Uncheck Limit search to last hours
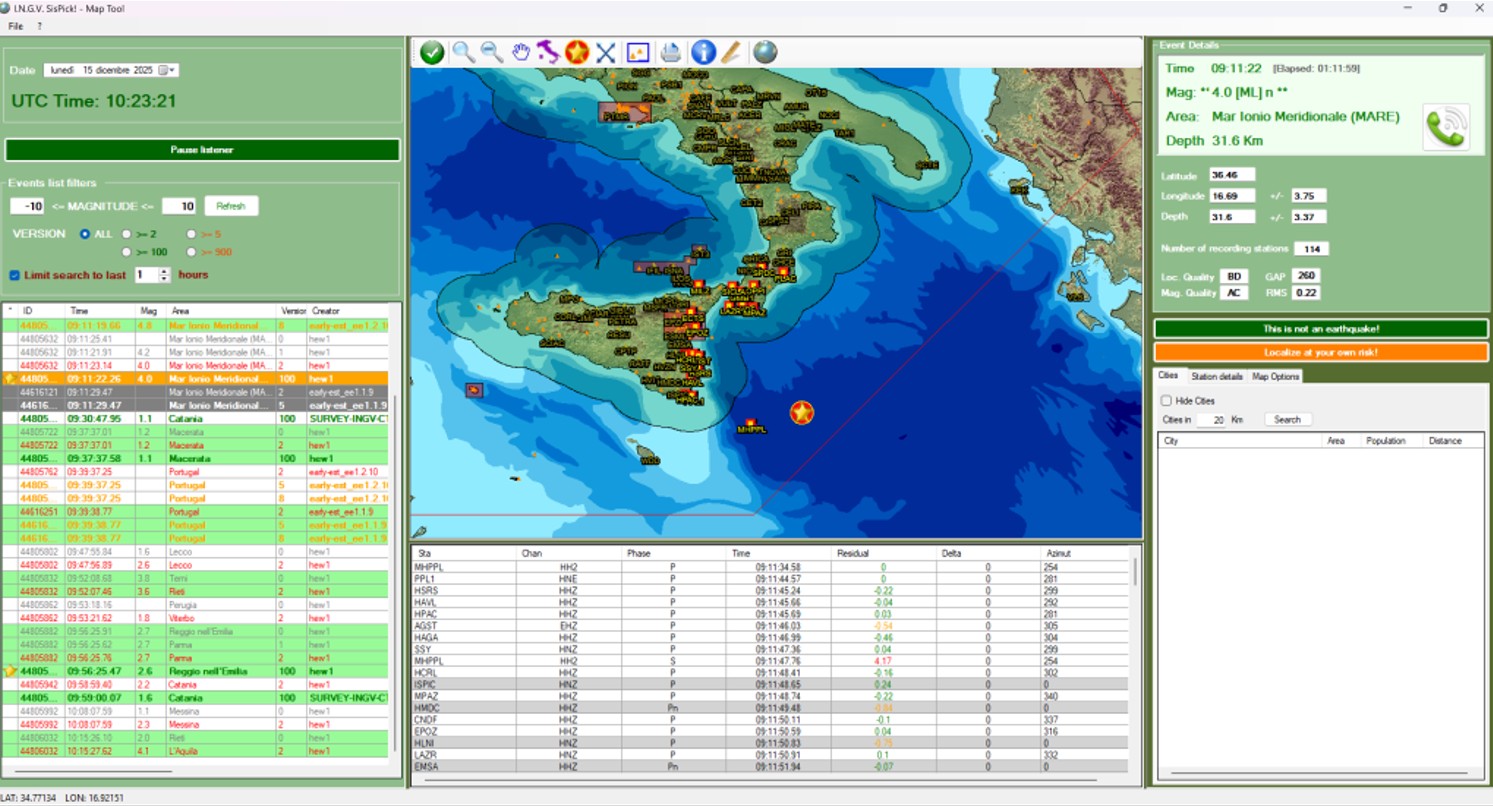This screenshot has width=1493, height=806. 15,275
